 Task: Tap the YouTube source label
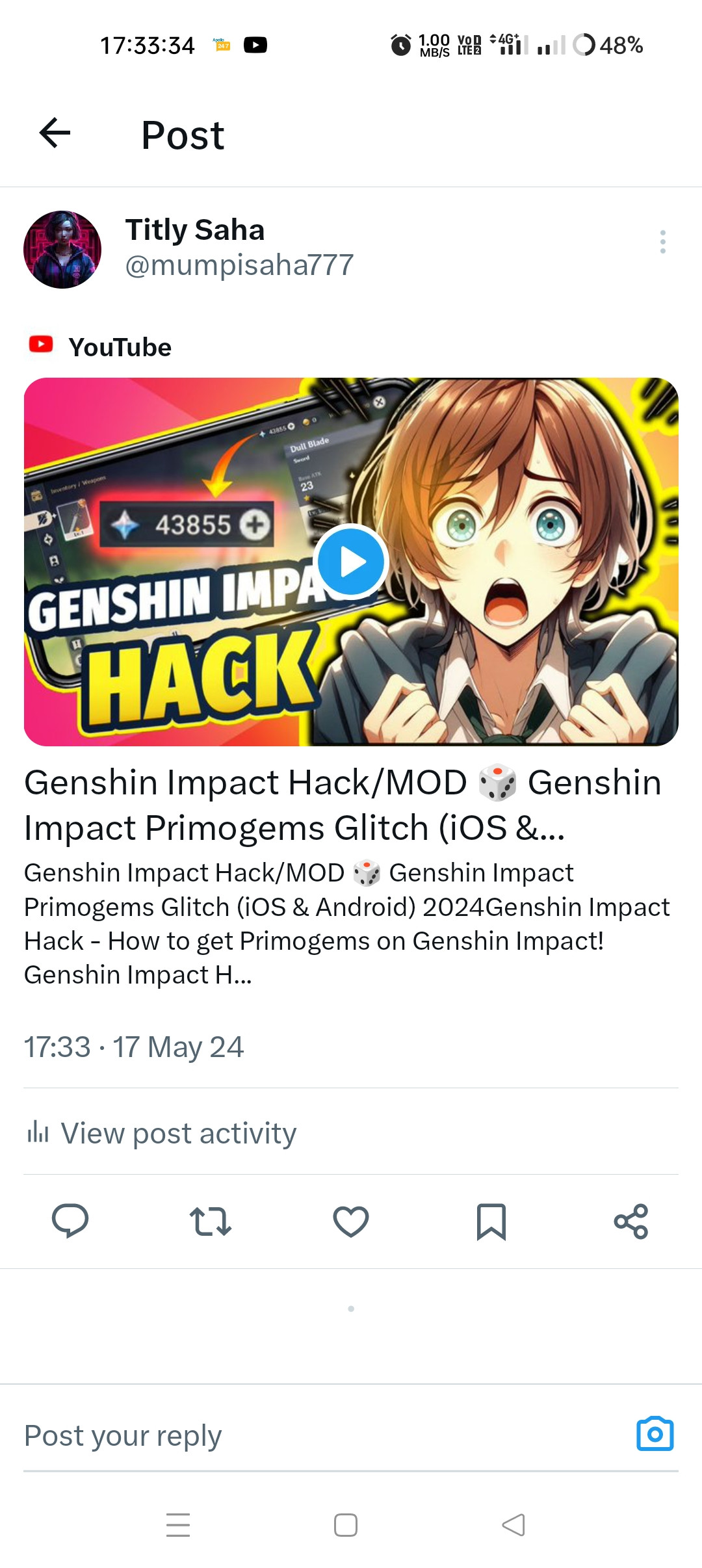point(120,347)
